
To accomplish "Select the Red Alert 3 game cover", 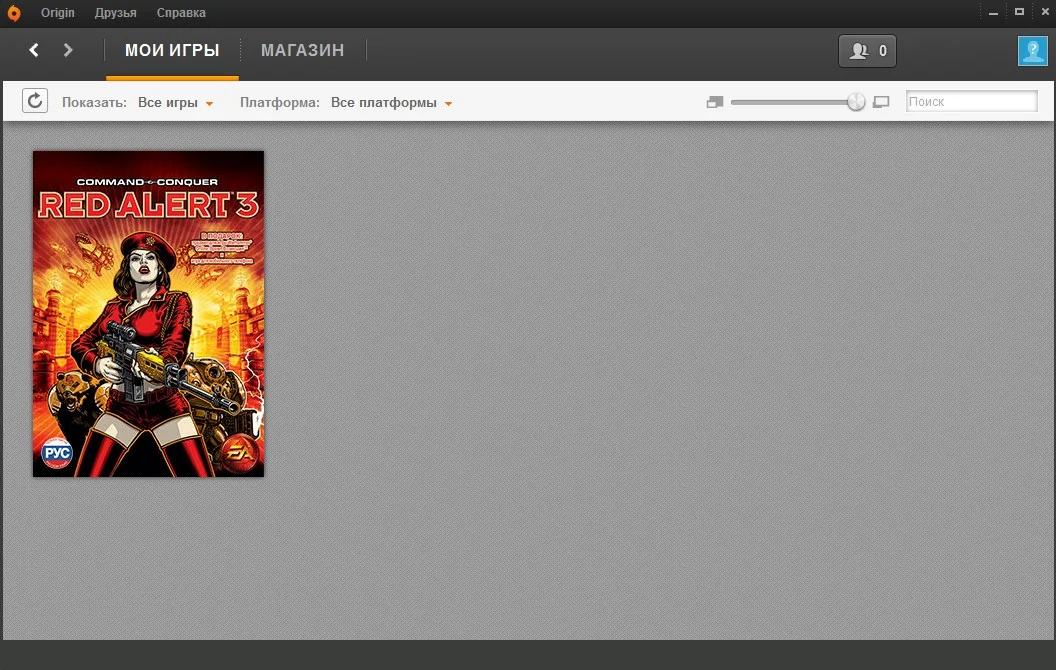I will click(x=148, y=314).
